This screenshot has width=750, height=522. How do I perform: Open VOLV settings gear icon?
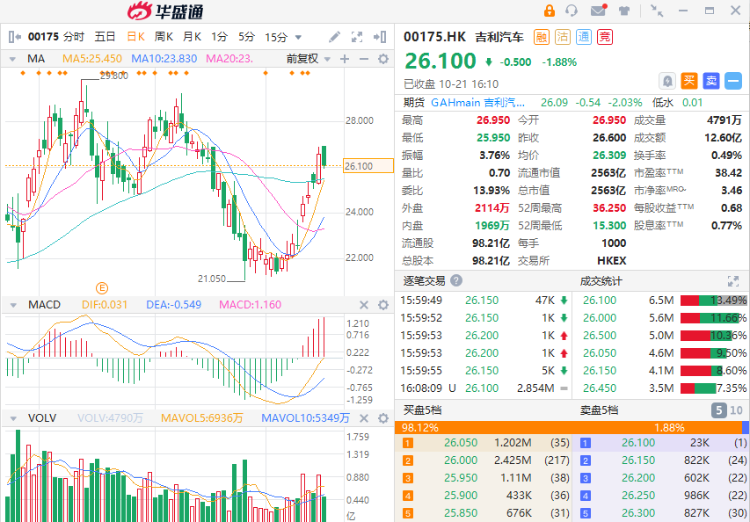(x=383, y=418)
